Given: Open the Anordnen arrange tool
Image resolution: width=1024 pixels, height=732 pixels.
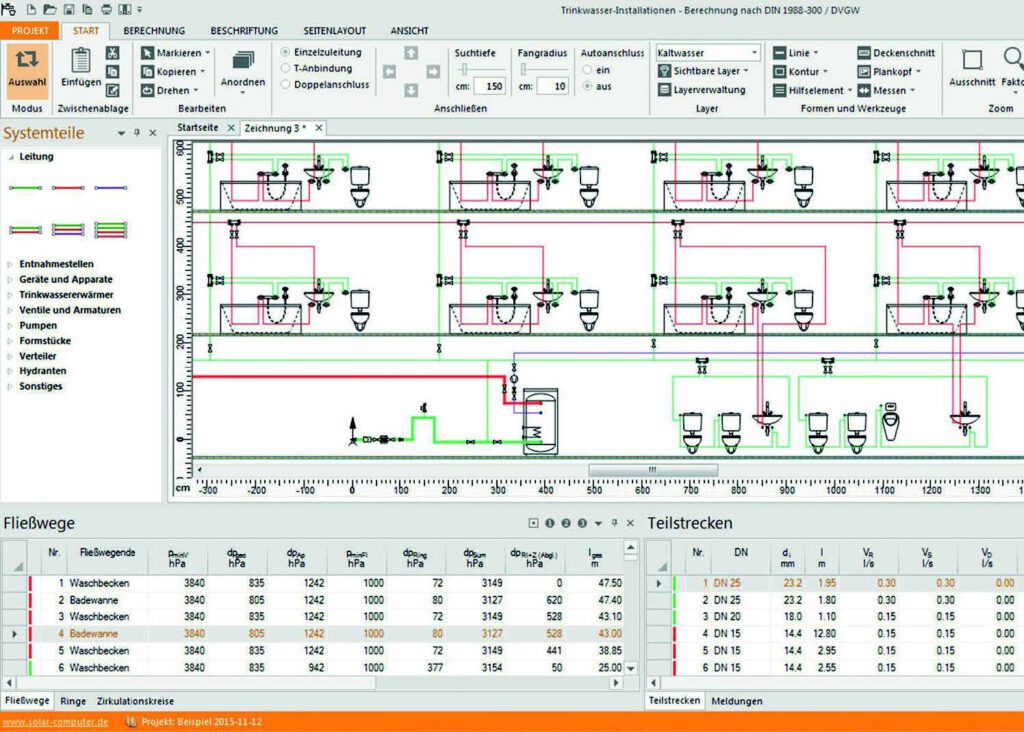Looking at the screenshot, I should 243,71.
